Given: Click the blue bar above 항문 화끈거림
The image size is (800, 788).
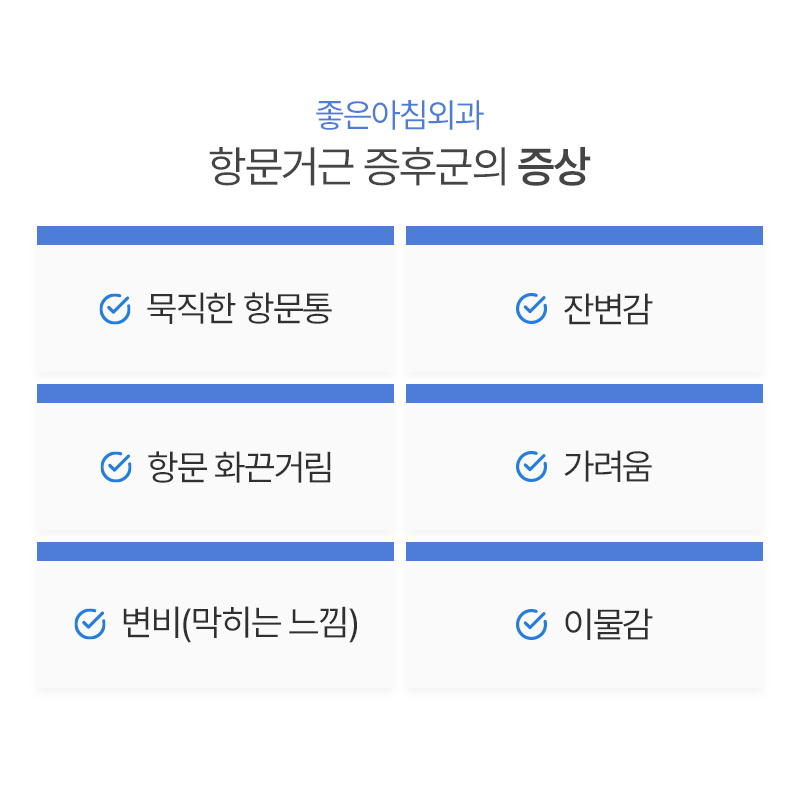Looking at the screenshot, I should click(215, 393).
